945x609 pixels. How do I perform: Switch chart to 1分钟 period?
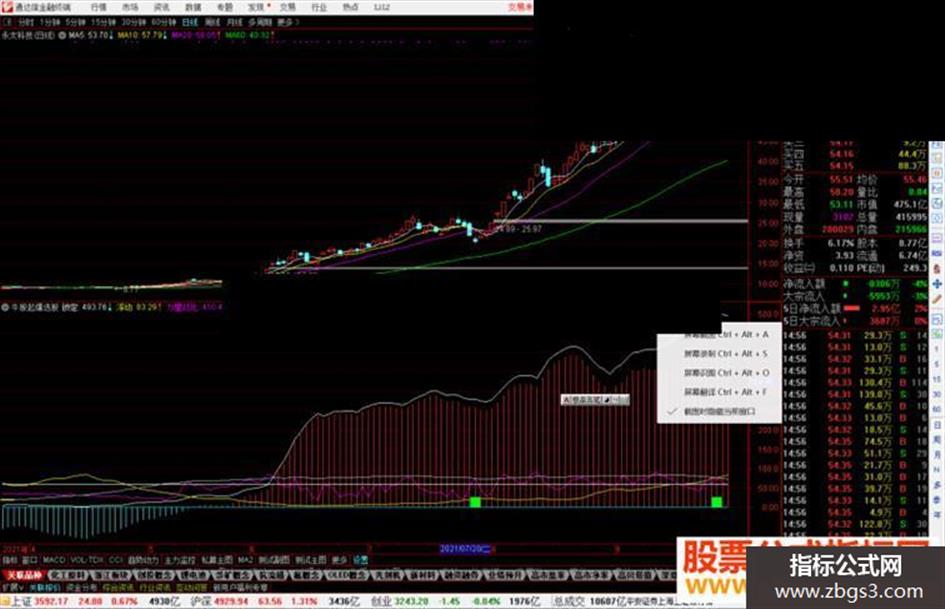[49, 22]
